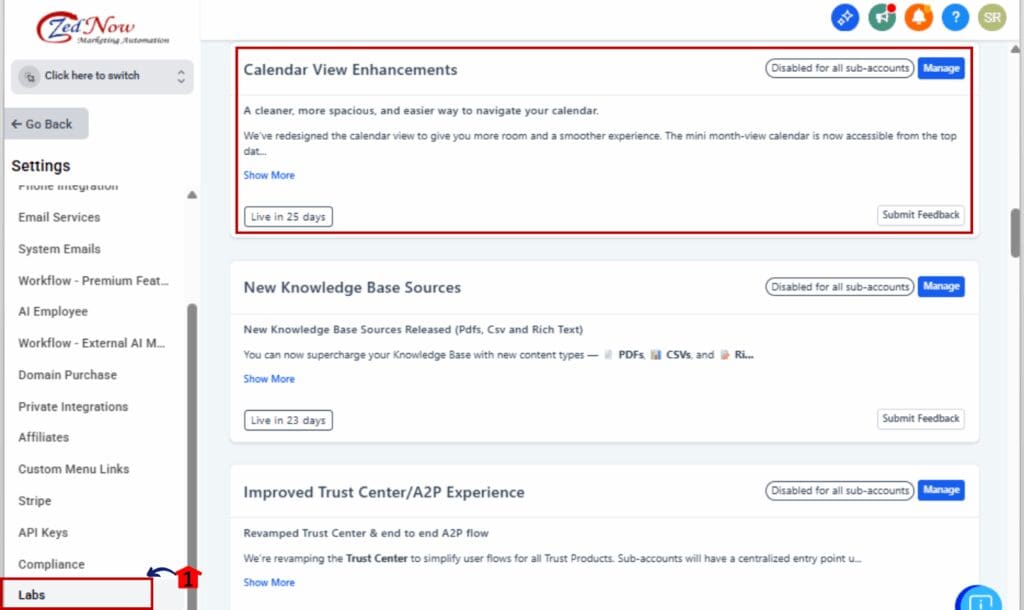This screenshot has height=610, width=1024.
Task: Expand Calendar View Enhancements description via Show More
Action: pos(268,175)
